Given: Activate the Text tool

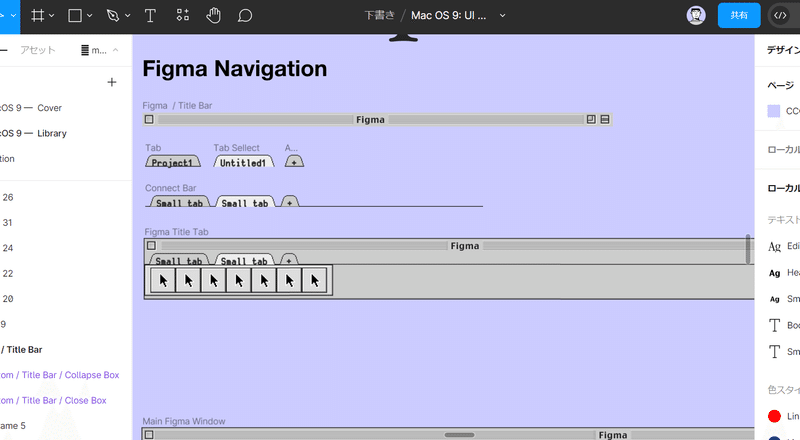Looking at the screenshot, I should (x=150, y=15).
